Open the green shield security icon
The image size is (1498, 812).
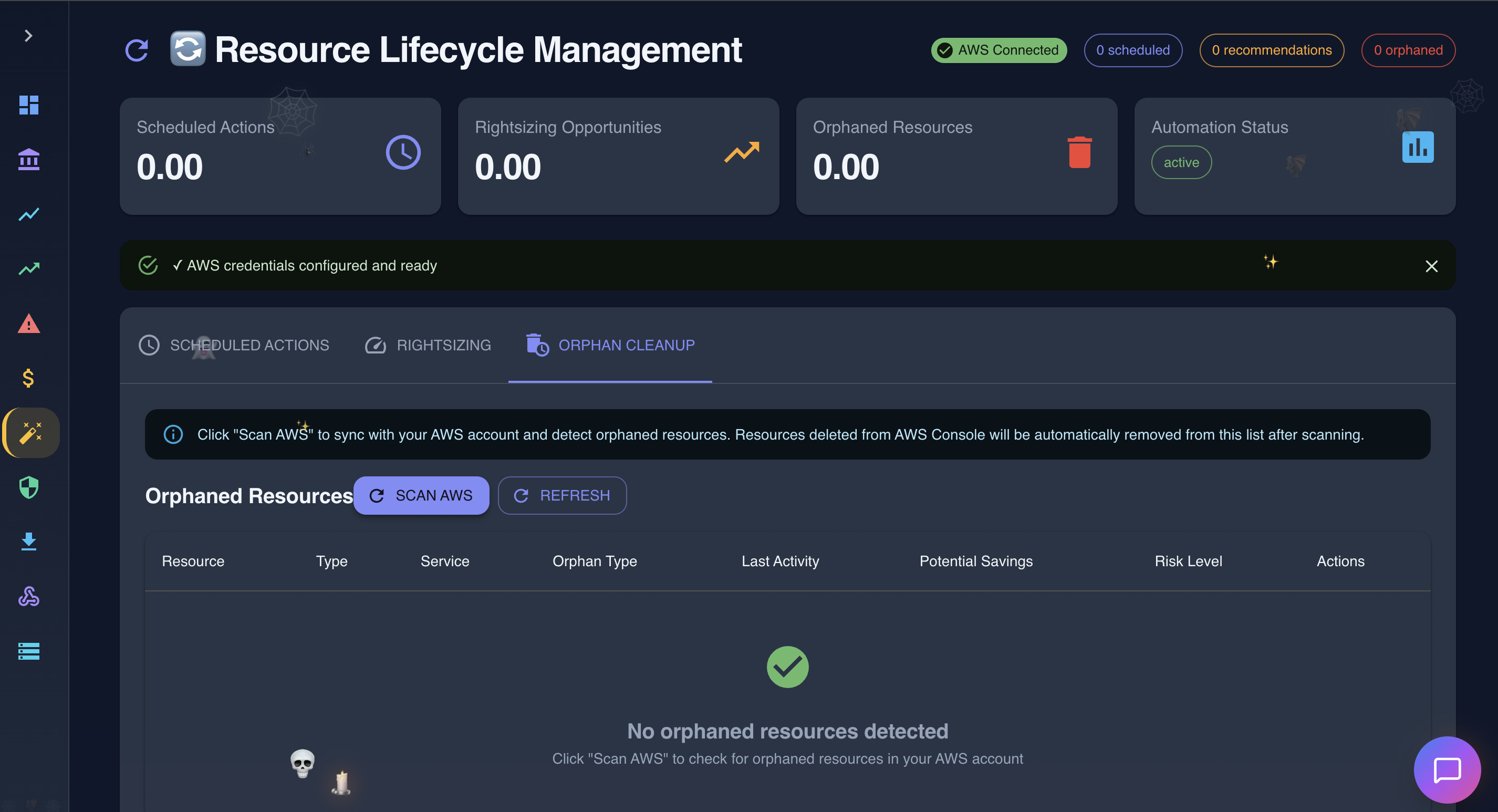pos(28,487)
